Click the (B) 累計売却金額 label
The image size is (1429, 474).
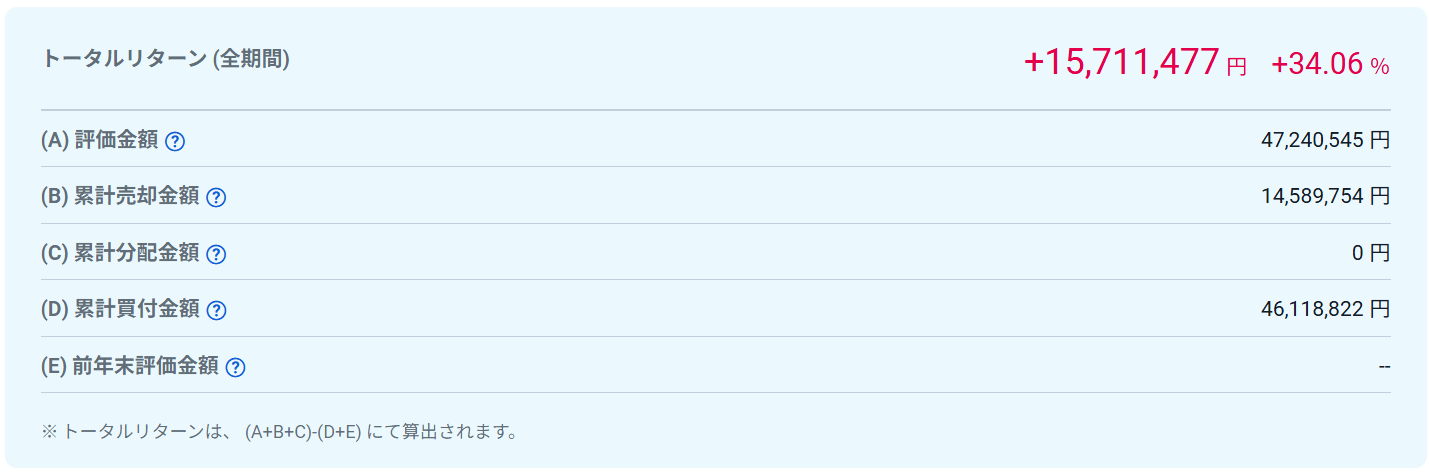pyautogui.click(x=120, y=197)
